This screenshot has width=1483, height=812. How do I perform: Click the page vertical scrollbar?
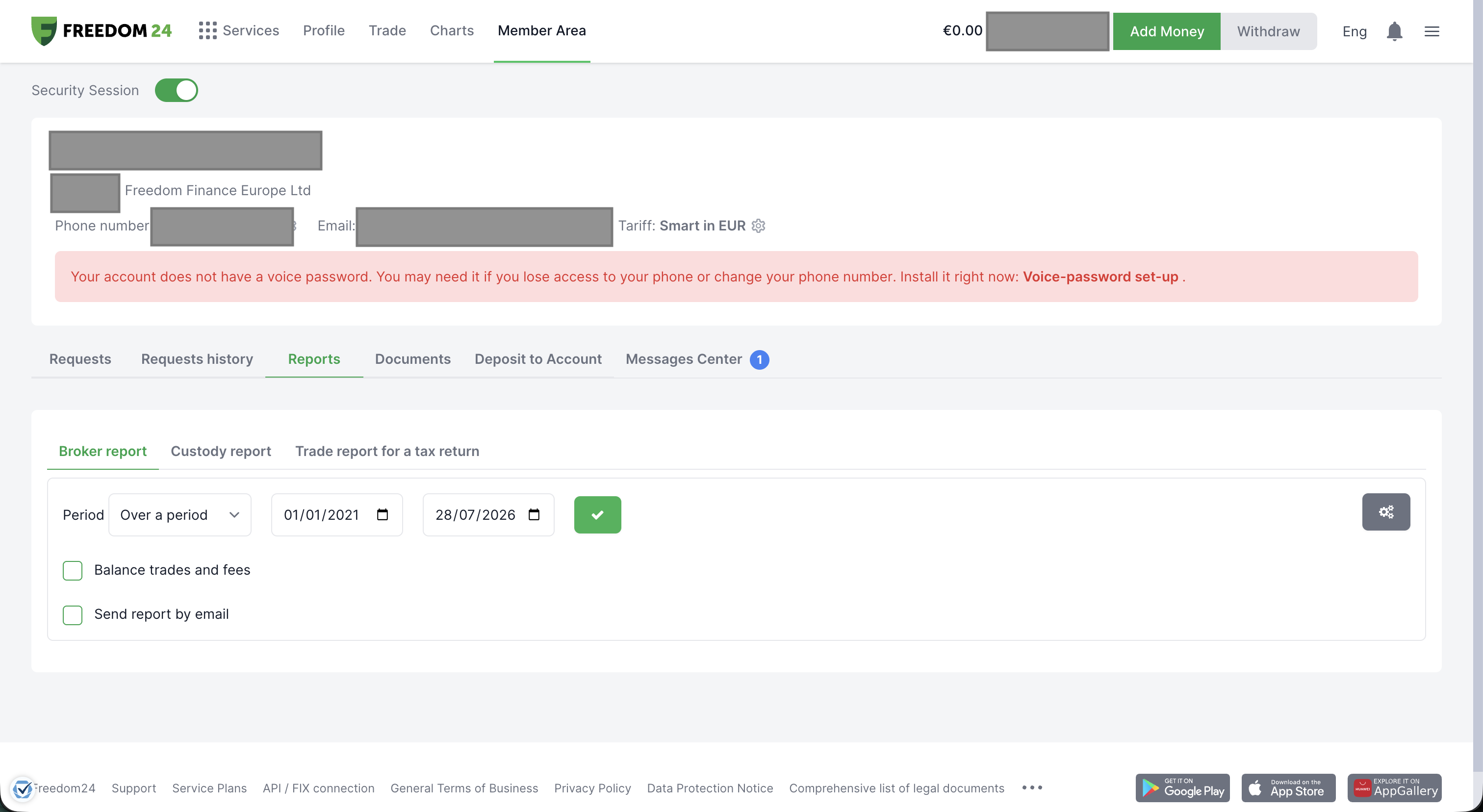pos(1478,385)
